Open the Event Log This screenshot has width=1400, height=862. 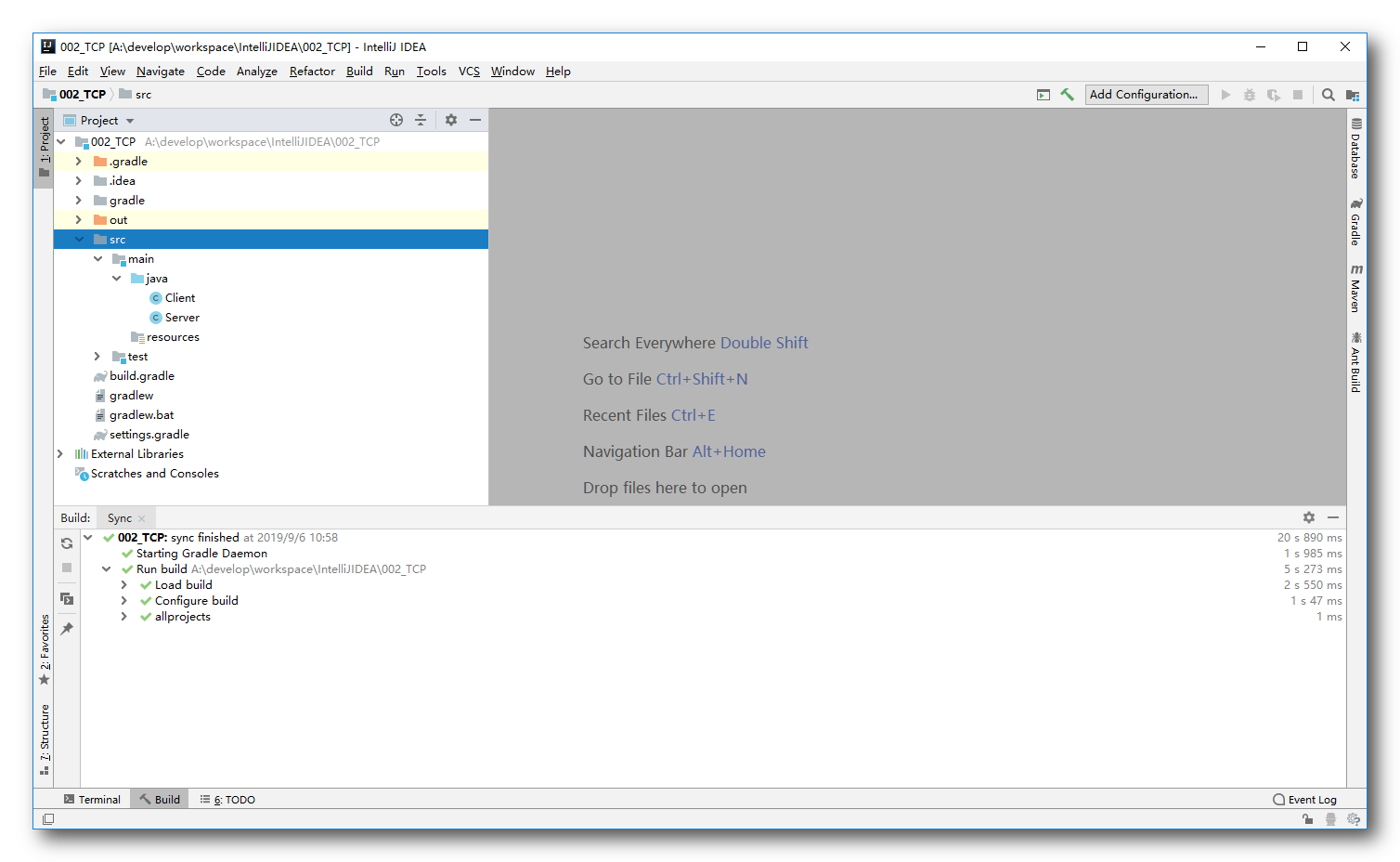point(1305,800)
